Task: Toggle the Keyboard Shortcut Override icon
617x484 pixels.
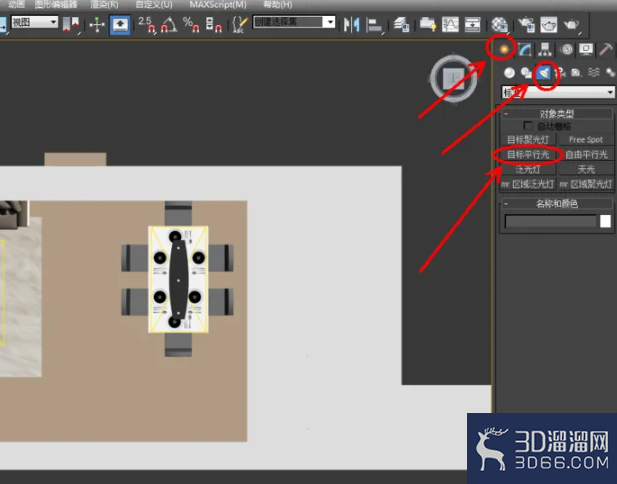Action: pos(120,25)
